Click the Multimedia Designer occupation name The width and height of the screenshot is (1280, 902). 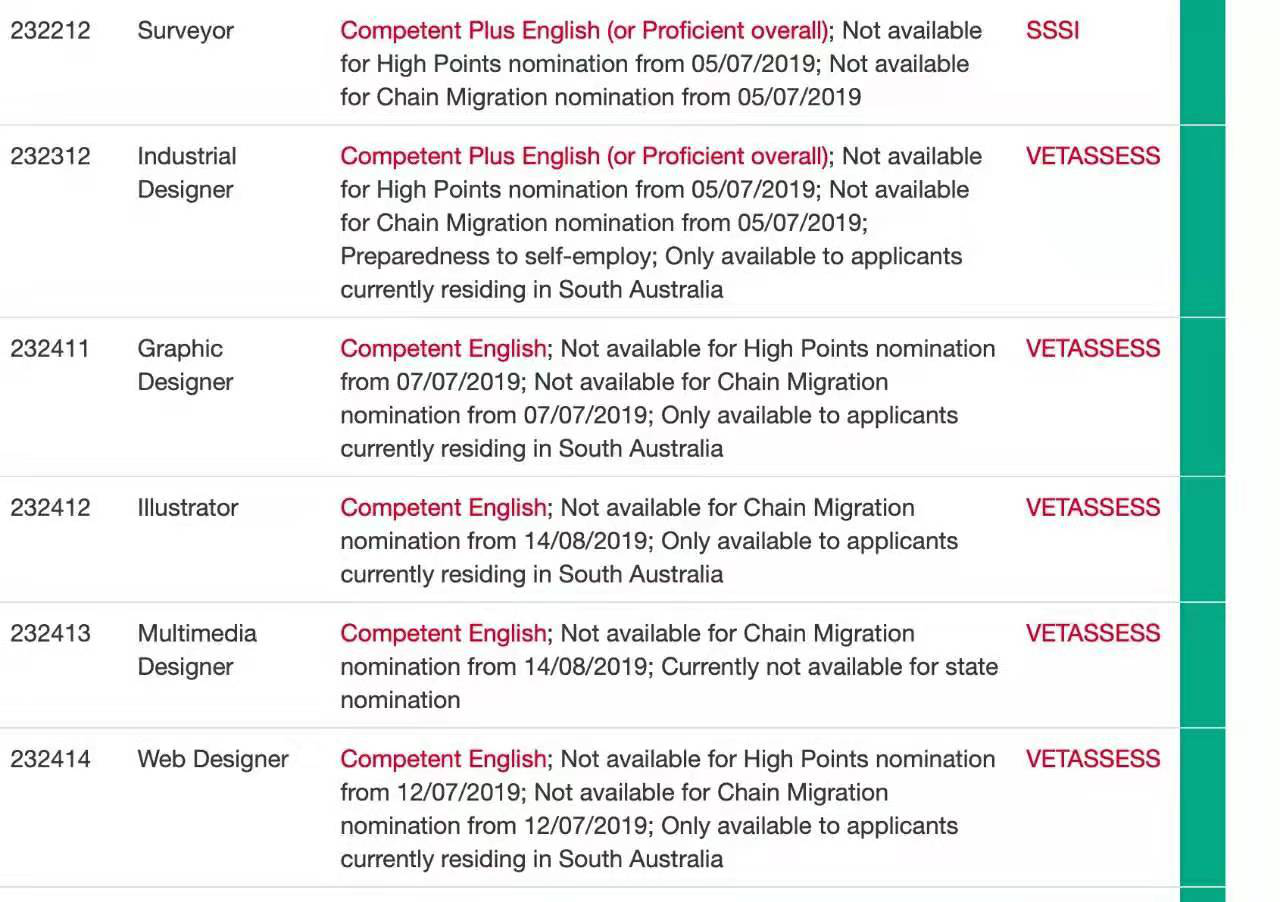coord(197,650)
